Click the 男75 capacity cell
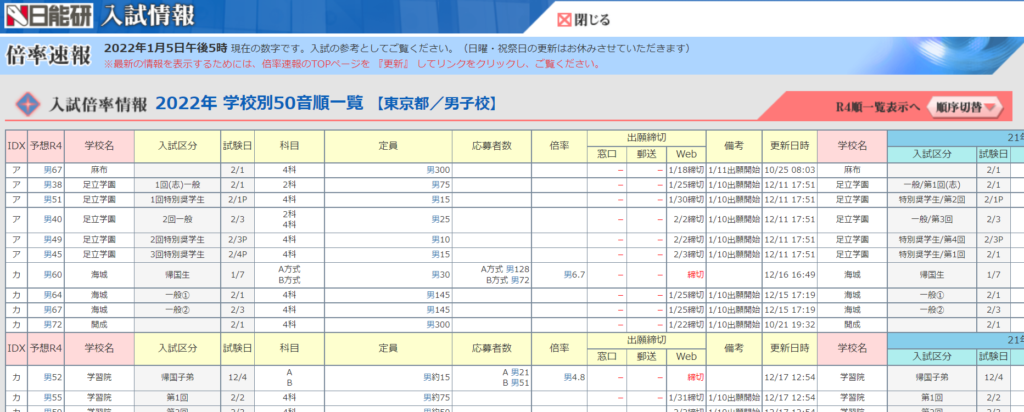The height and width of the screenshot is (412, 1024). 441,184
